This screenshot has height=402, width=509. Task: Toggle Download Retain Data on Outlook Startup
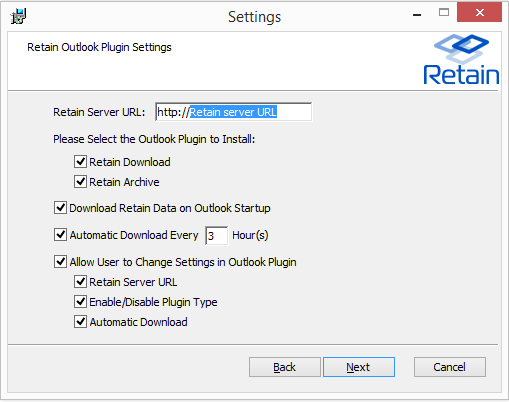tap(60, 208)
